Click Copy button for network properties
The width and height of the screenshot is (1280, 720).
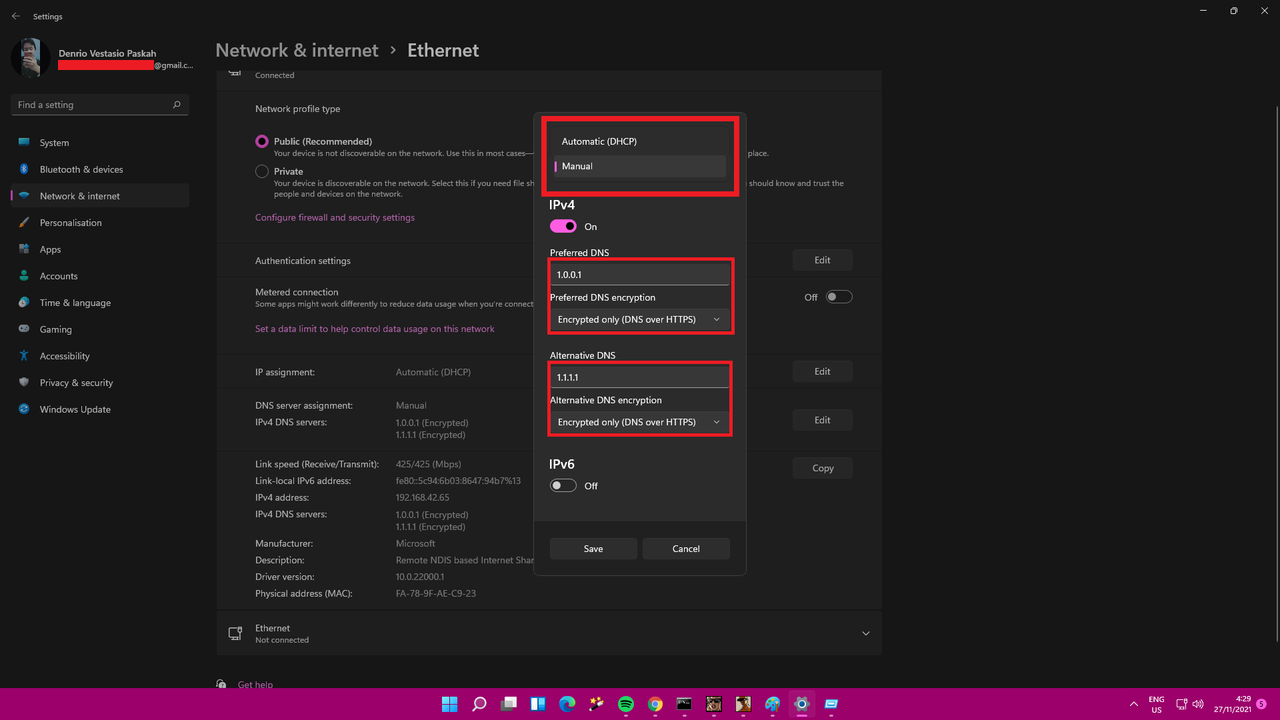[822, 468]
